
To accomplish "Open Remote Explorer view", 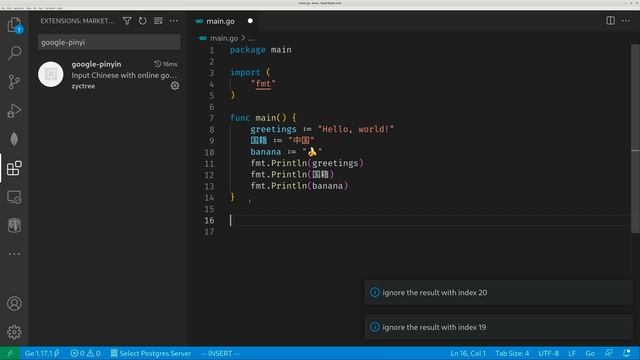I will click(x=14, y=197).
